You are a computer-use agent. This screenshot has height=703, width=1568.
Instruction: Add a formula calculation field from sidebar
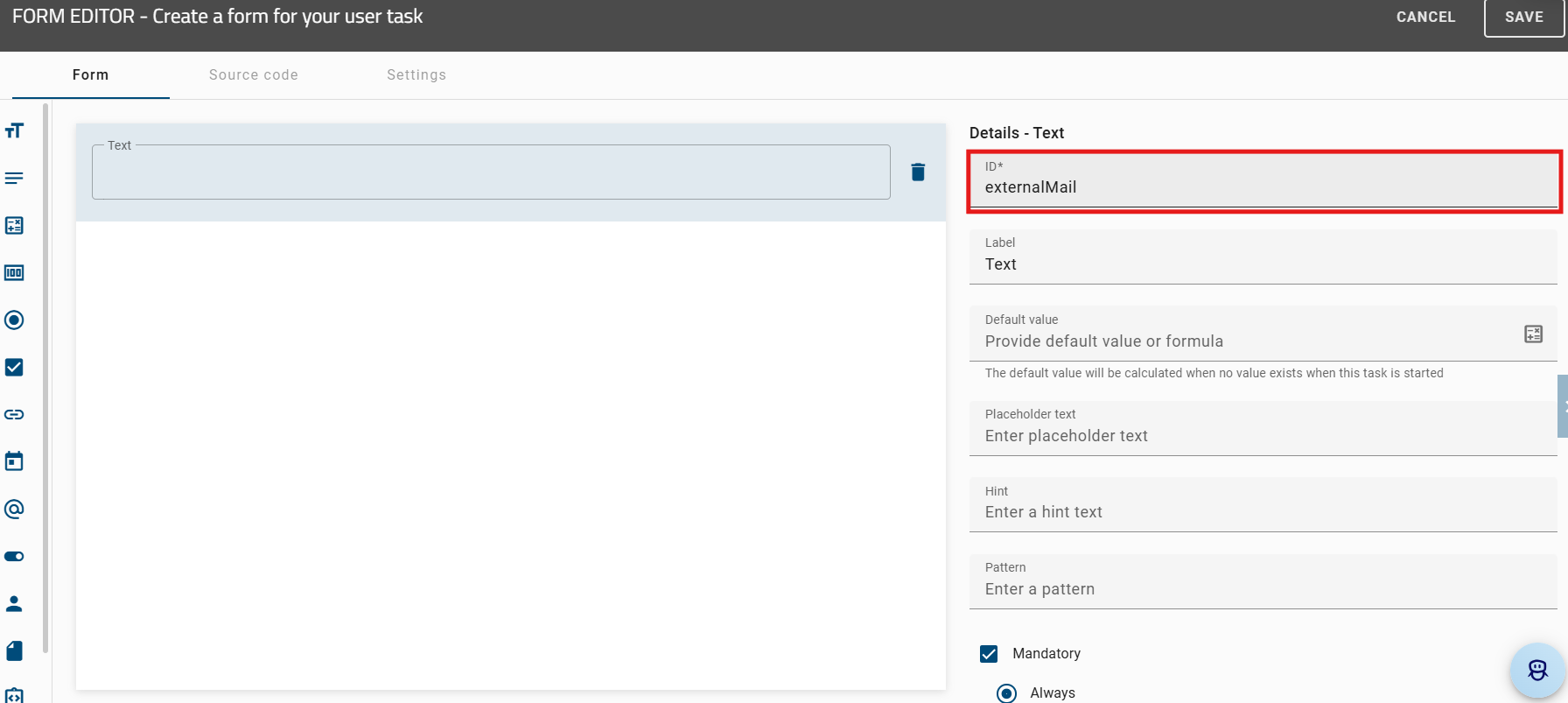click(14, 226)
